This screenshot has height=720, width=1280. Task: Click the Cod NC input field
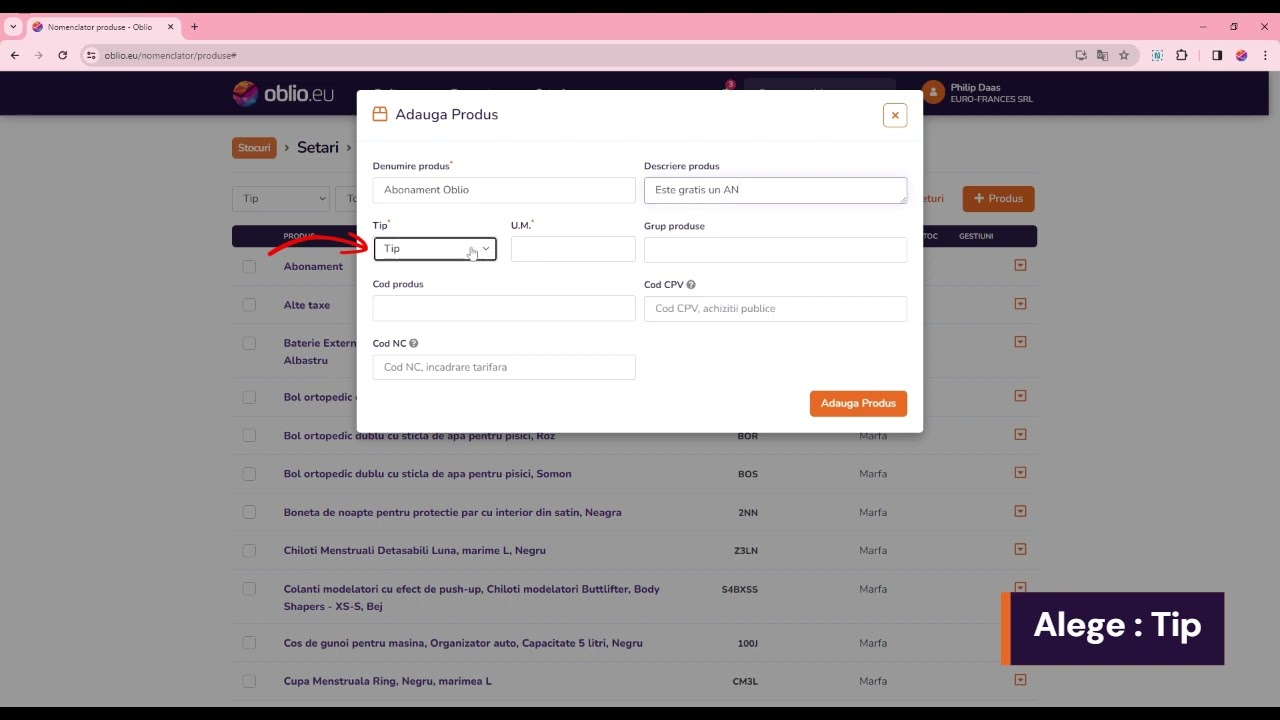coord(504,367)
